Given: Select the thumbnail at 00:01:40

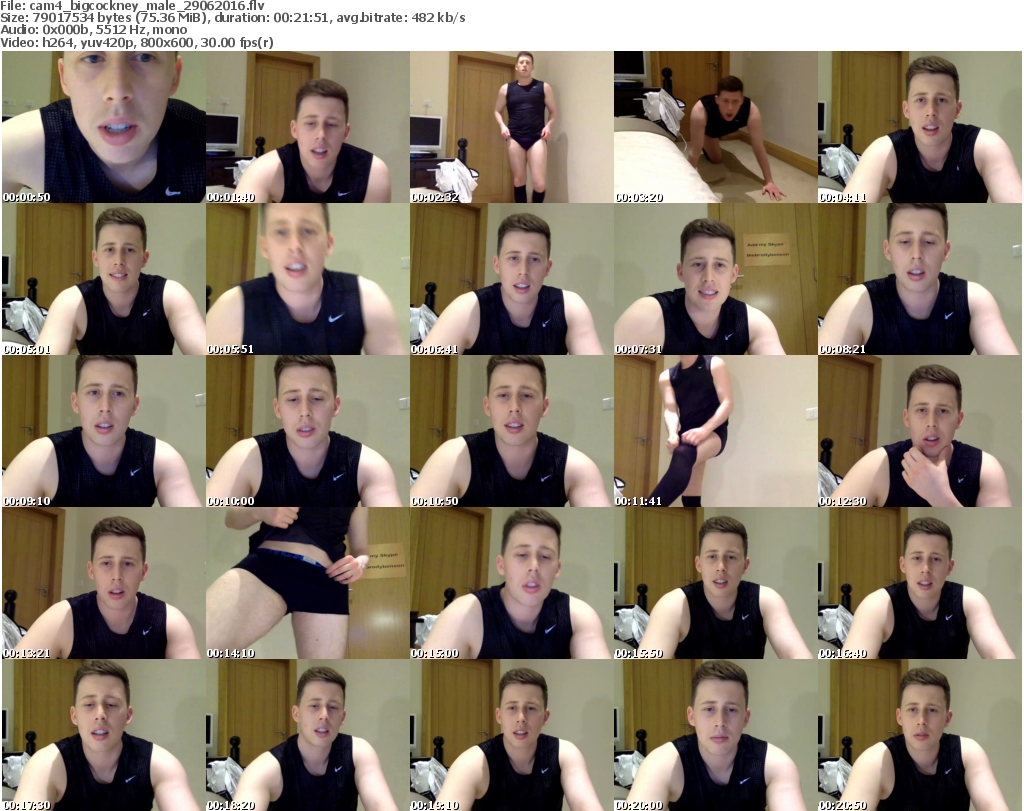Looking at the screenshot, I should (x=308, y=127).
